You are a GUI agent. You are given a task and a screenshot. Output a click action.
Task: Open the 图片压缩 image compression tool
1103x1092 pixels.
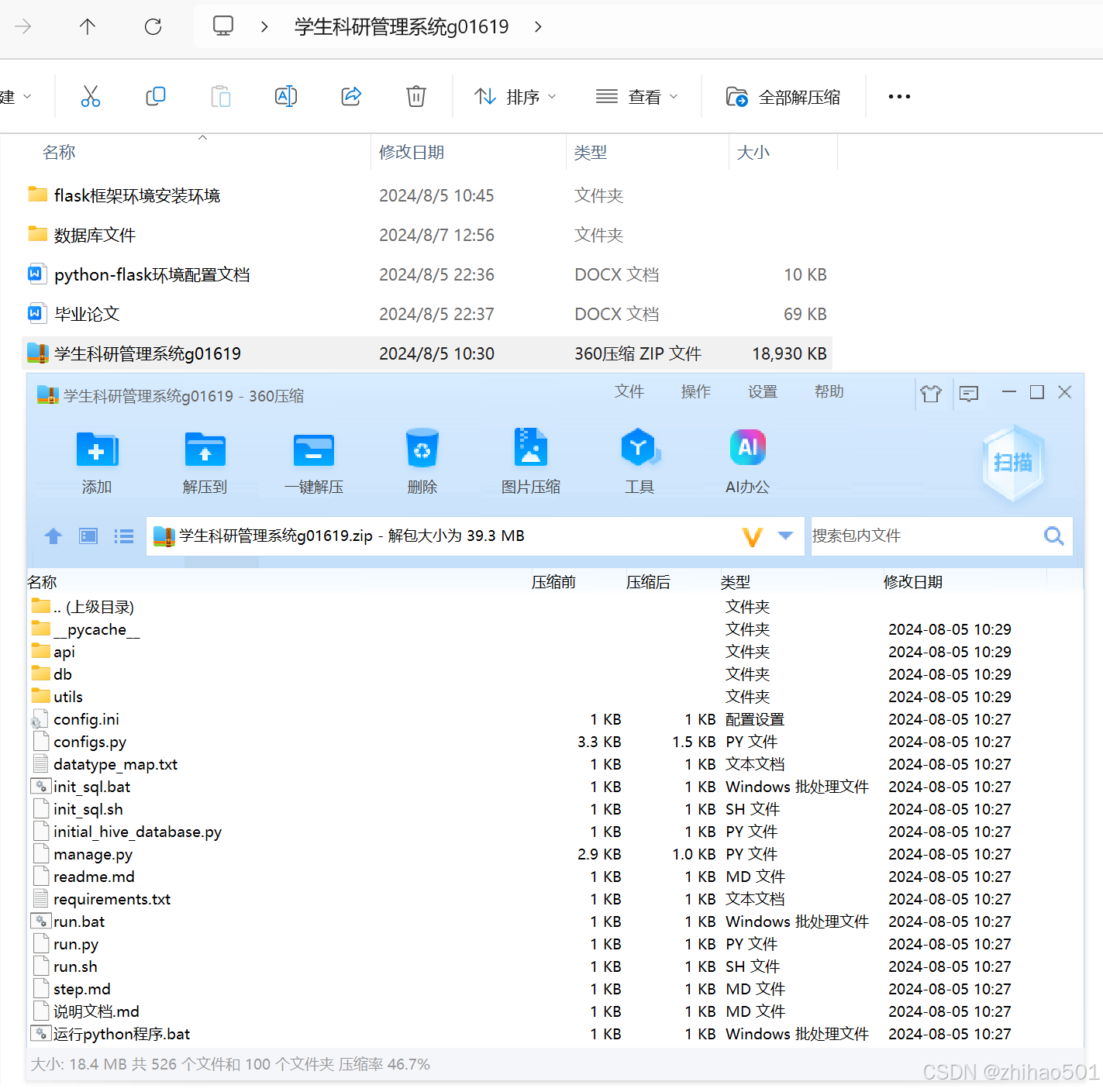[530, 461]
